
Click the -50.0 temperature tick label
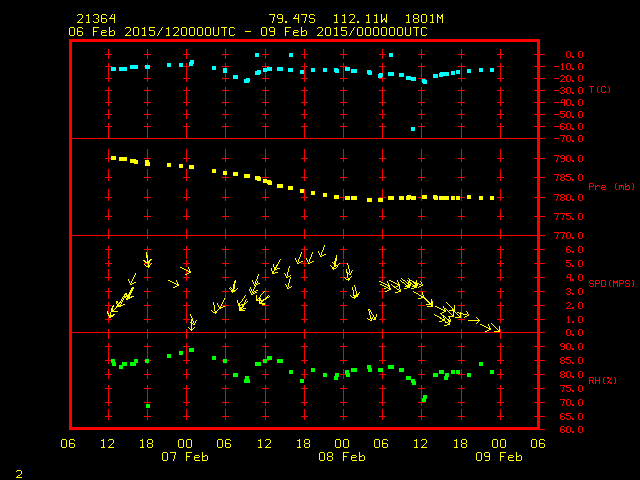click(569, 115)
